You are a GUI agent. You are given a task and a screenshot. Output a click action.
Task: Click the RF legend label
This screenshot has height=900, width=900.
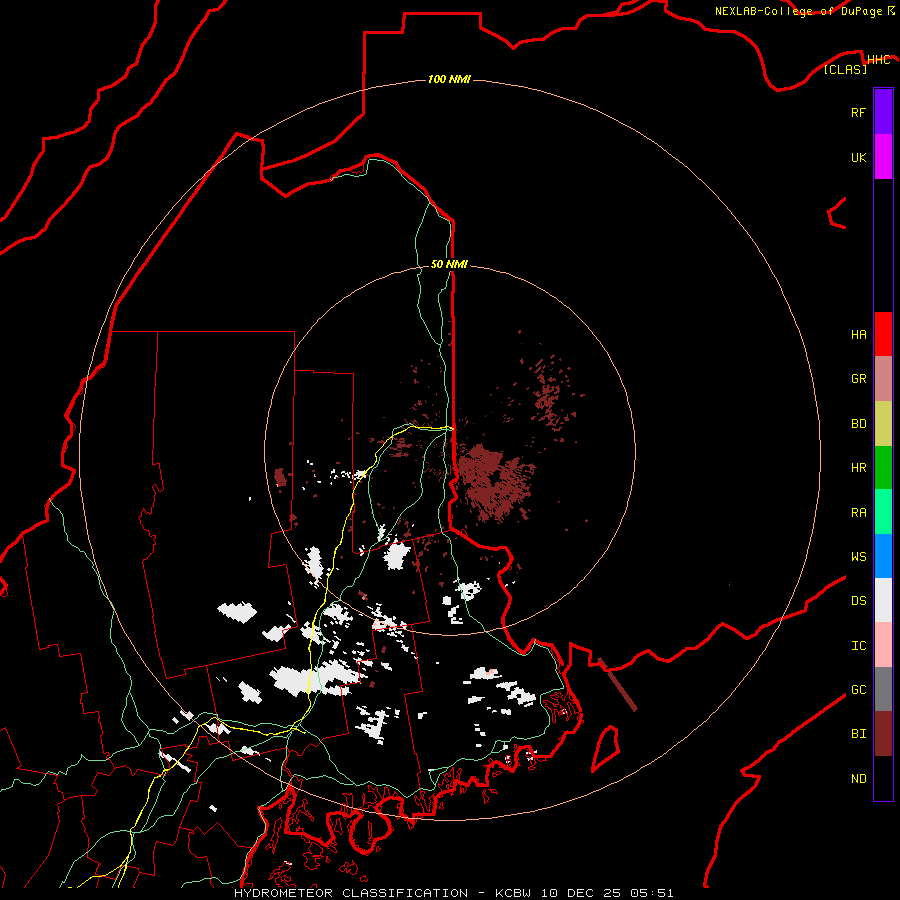click(858, 112)
